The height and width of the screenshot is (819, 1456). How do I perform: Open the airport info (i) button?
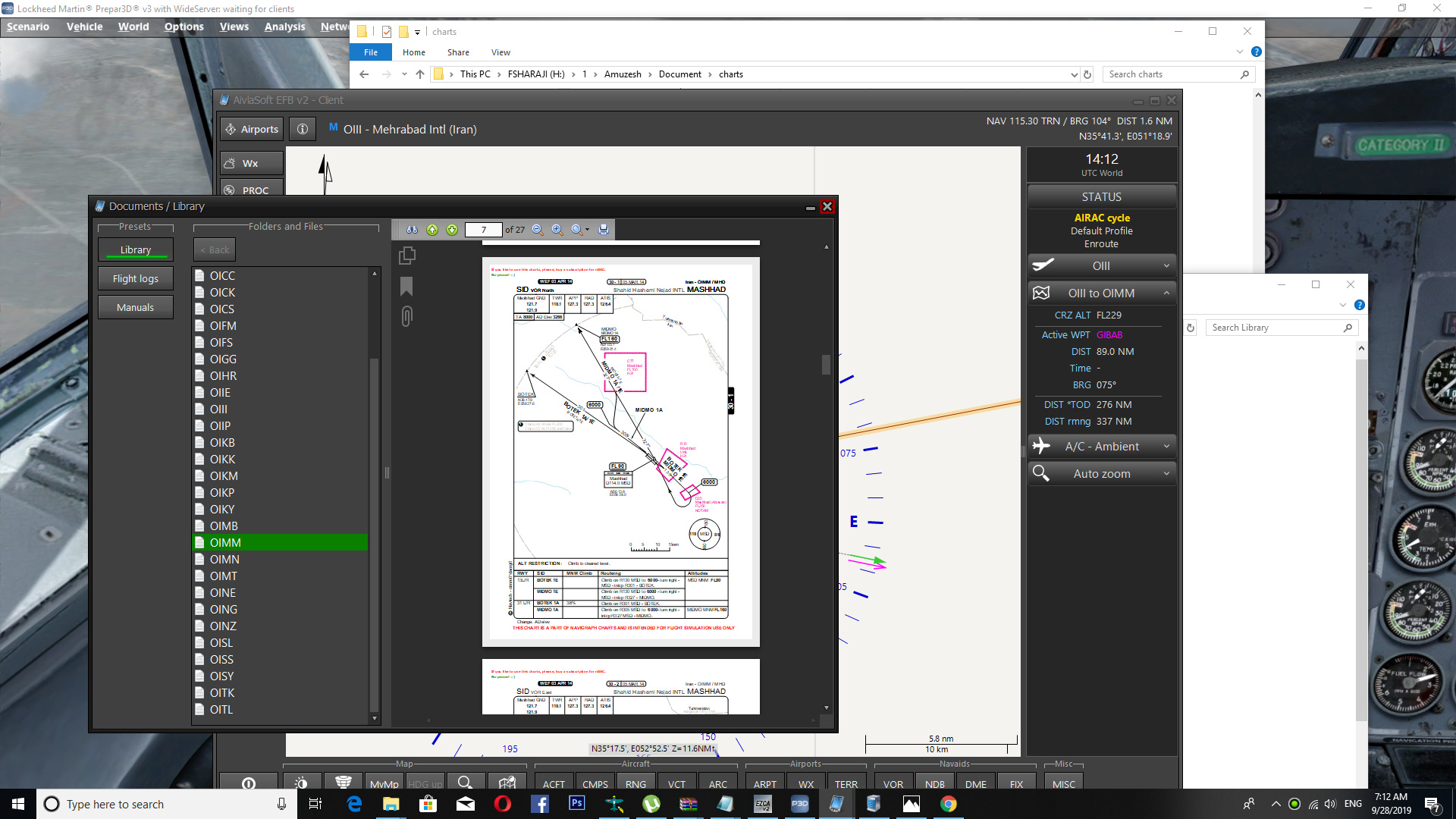pos(303,129)
